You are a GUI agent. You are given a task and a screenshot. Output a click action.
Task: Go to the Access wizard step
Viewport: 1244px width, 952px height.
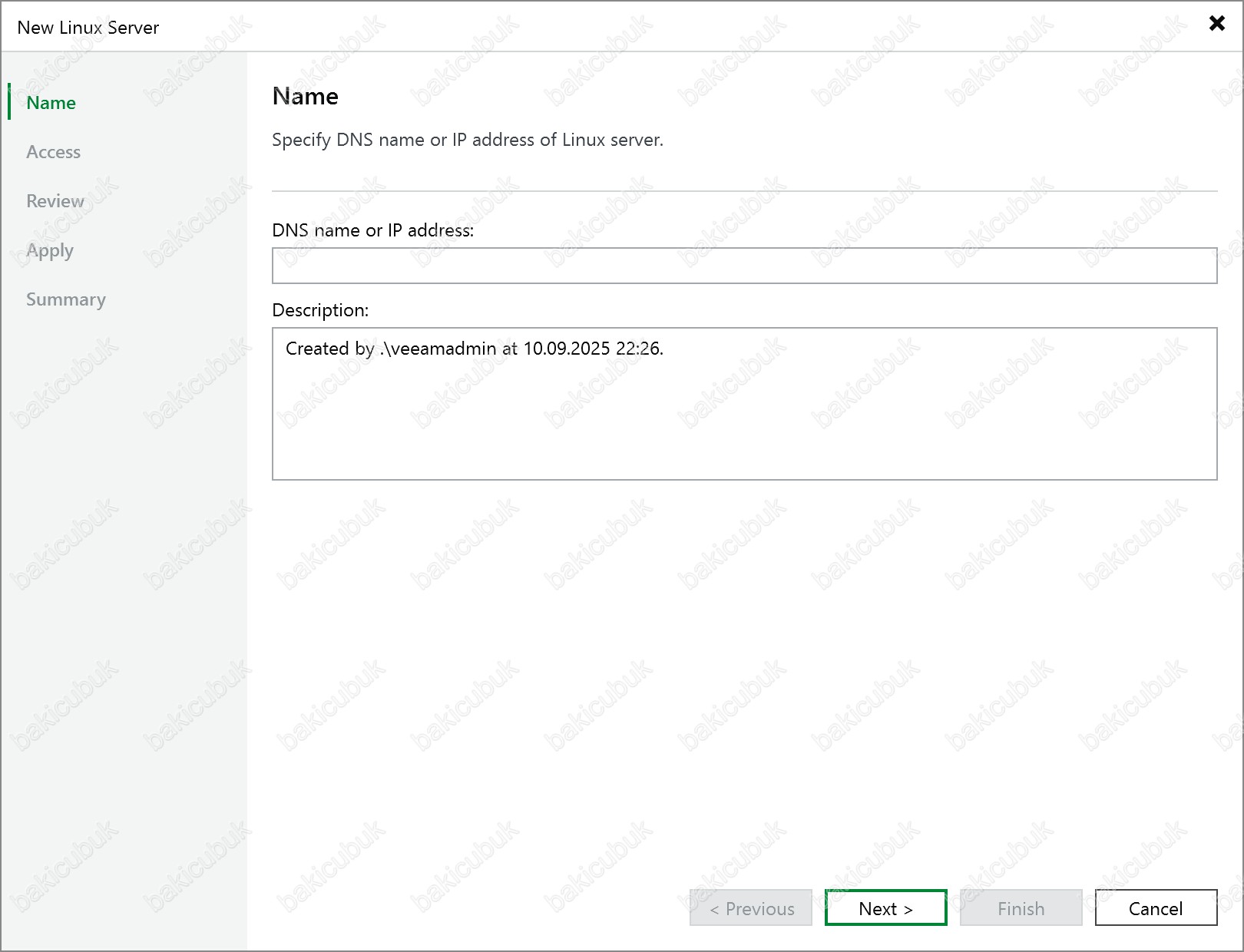53,152
